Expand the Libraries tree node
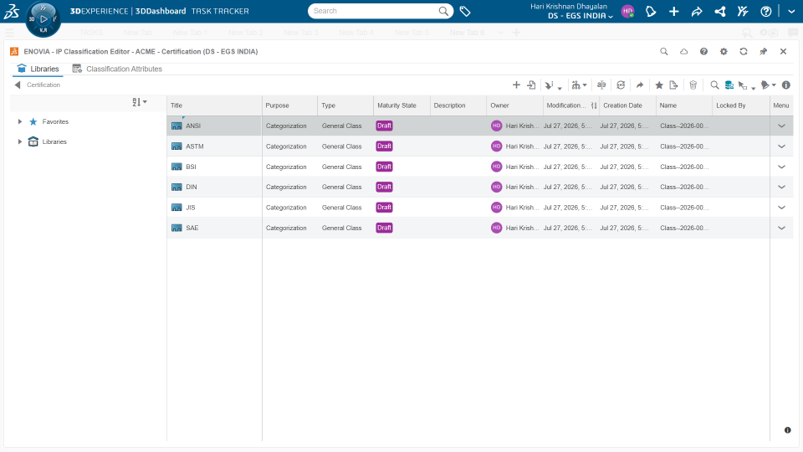This screenshot has height=452, width=803. (x=19, y=142)
